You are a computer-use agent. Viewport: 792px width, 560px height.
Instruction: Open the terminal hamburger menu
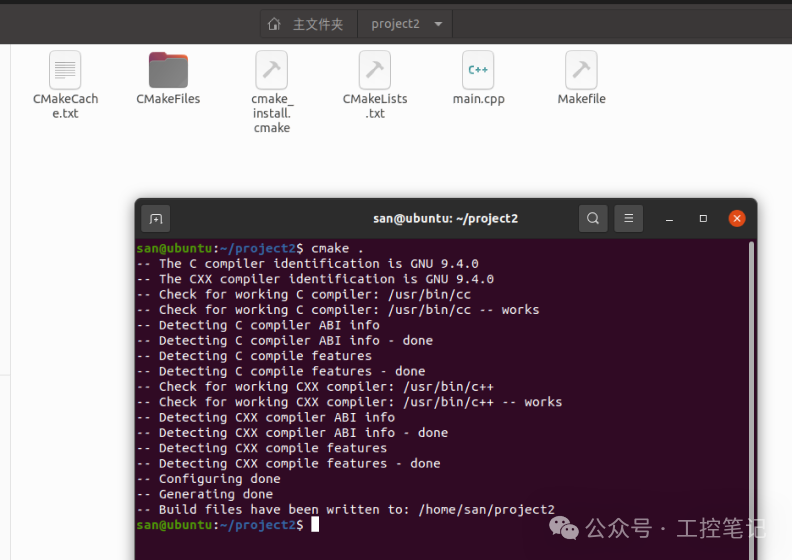[628, 218]
